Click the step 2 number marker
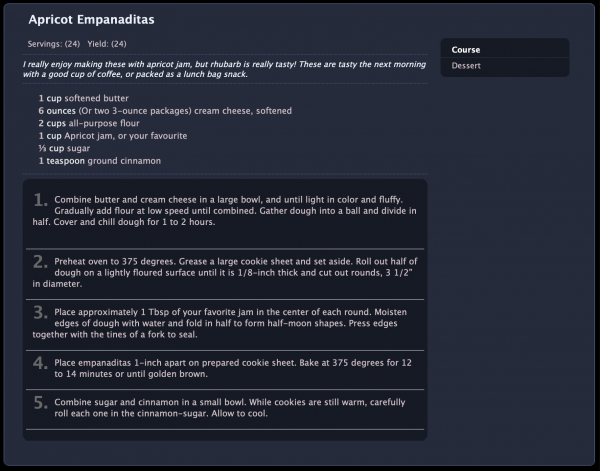This screenshot has height=471, width=600. (40, 262)
